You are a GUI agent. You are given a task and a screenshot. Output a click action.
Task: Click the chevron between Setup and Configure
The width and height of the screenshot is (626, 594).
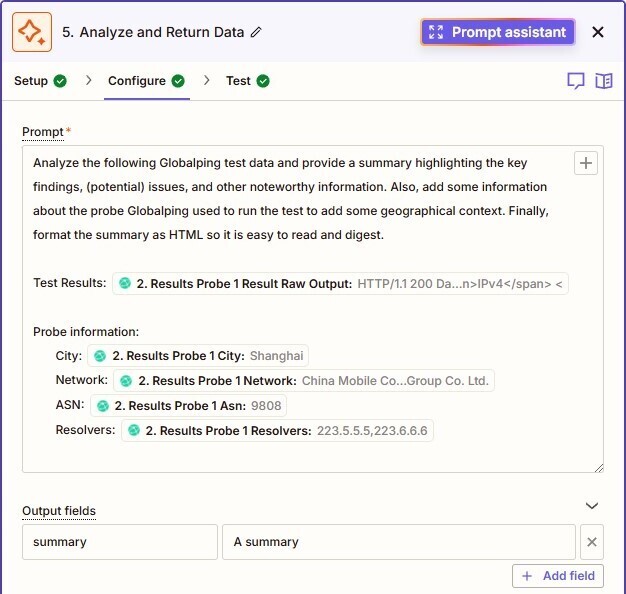89,81
